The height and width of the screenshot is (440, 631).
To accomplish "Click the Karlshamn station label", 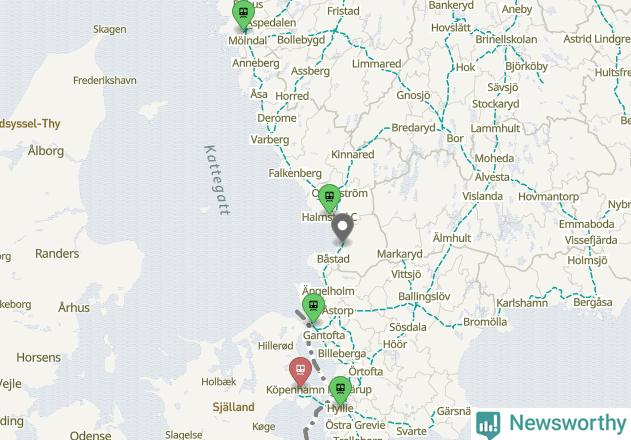I will click(x=522, y=303).
